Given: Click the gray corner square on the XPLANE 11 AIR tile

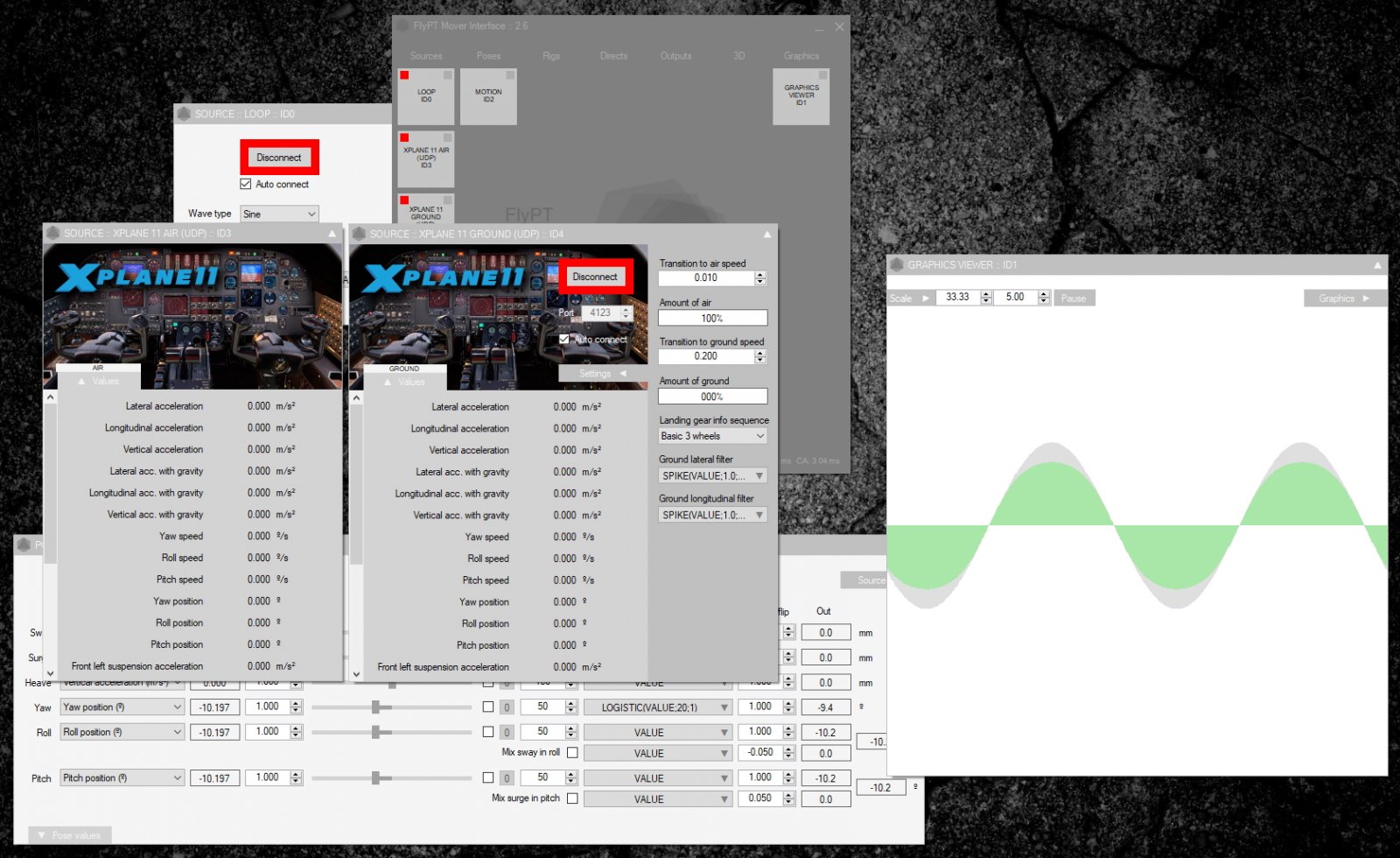Looking at the screenshot, I should tap(447, 137).
